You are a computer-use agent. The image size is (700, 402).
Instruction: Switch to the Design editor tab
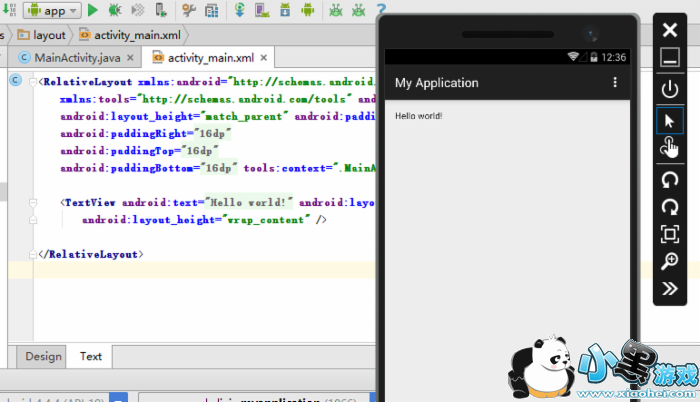point(43,356)
